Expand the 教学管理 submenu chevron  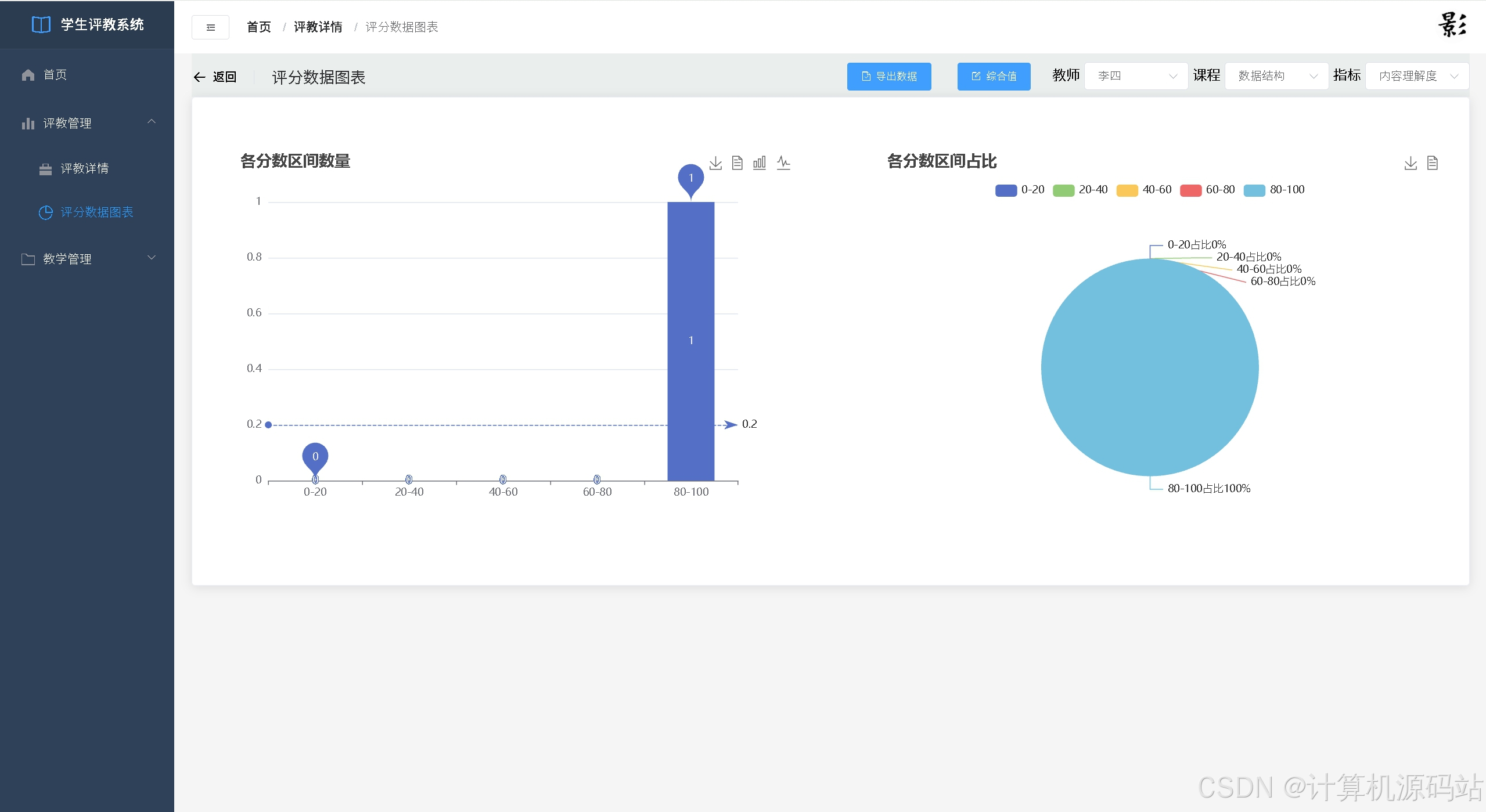[x=152, y=258]
